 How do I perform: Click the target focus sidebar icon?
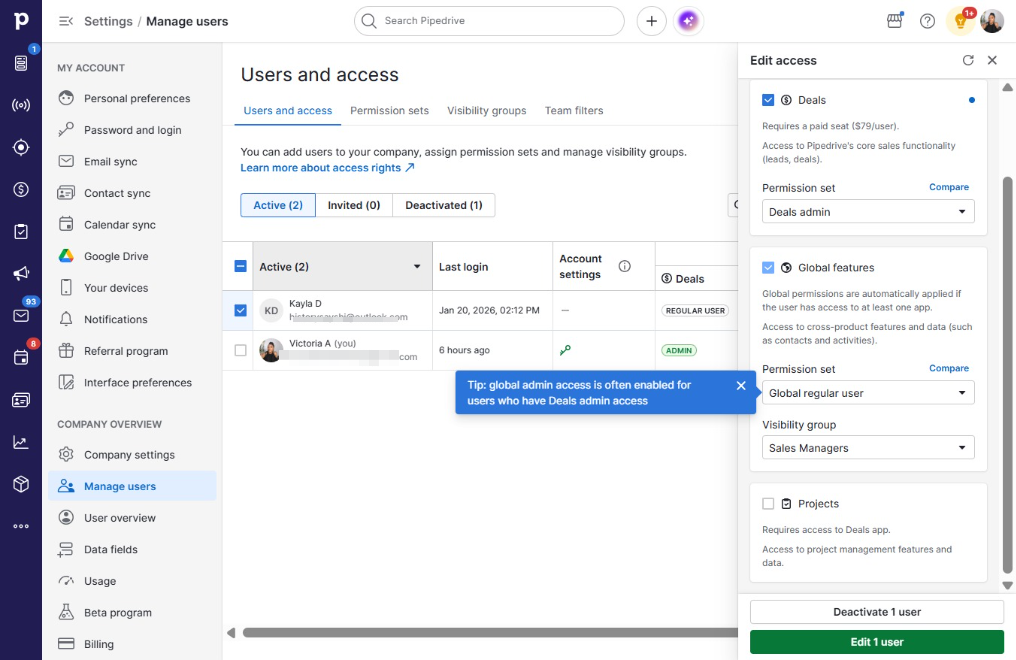pos(21,147)
